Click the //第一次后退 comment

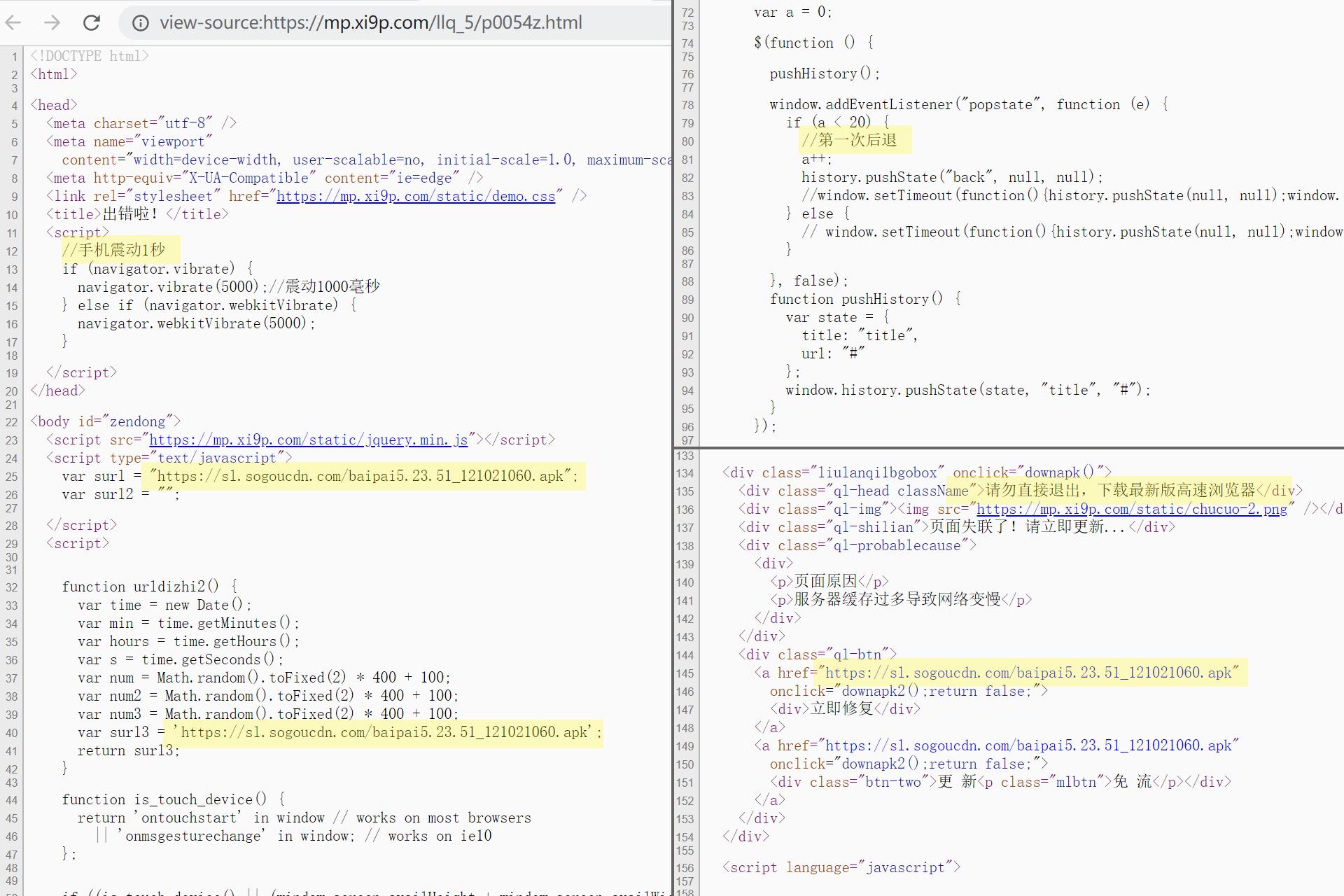(x=850, y=140)
